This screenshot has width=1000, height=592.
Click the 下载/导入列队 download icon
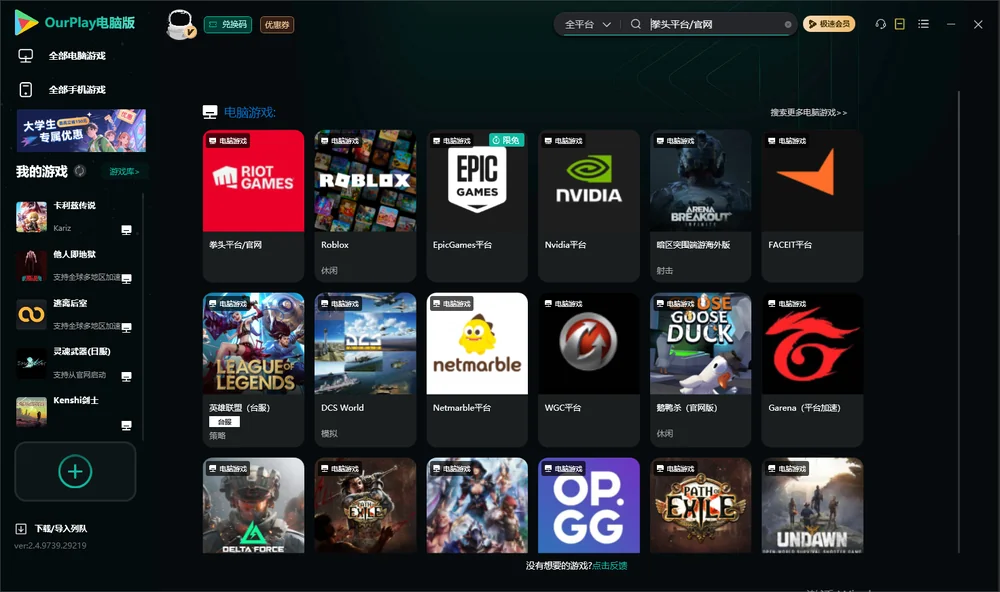(21, 528)
